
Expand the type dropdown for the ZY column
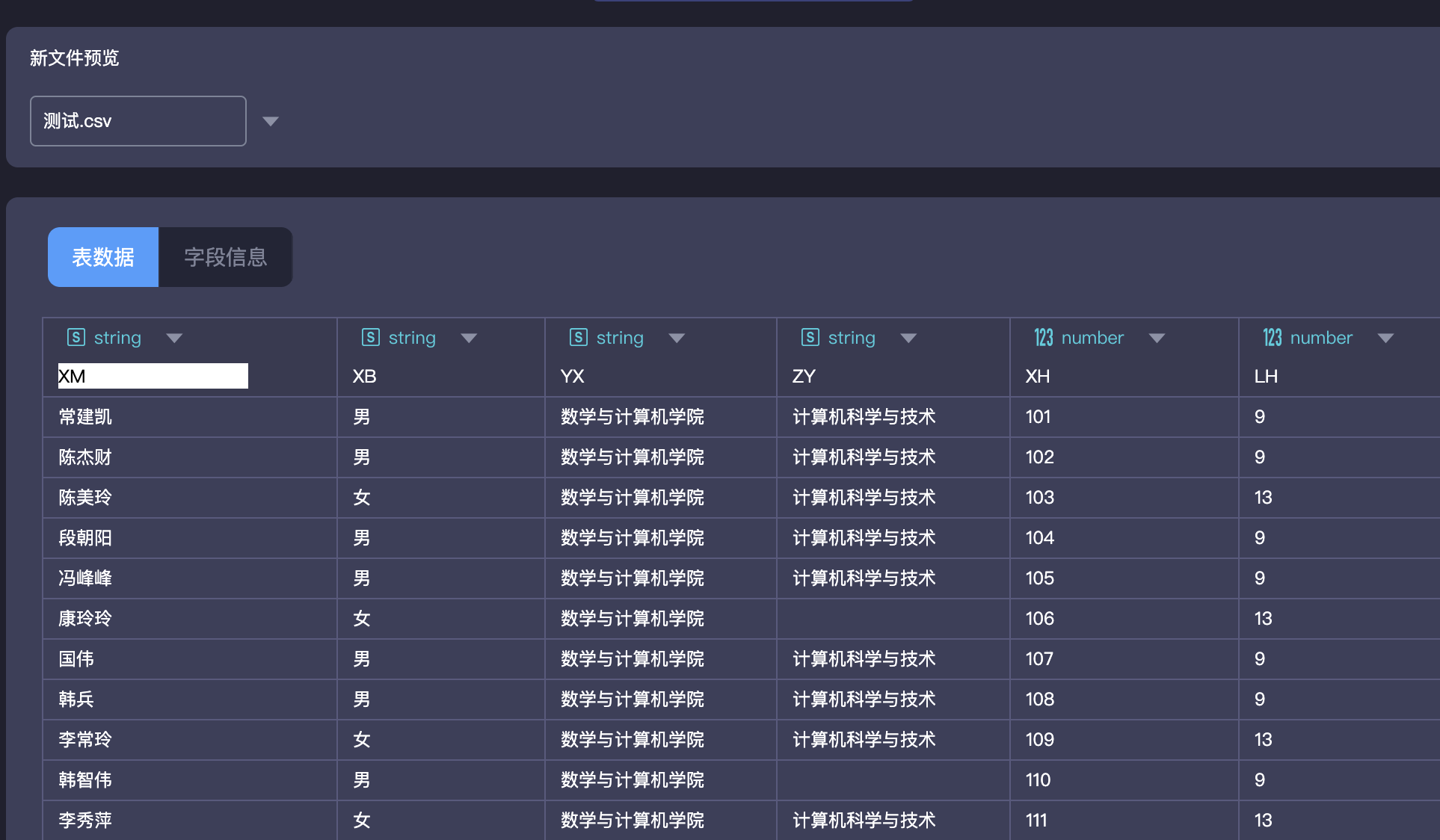tap(908, 339)
